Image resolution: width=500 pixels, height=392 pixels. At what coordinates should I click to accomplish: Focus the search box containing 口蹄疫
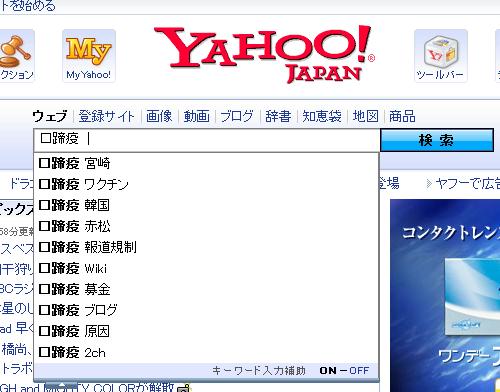click(x=207, y=139)
